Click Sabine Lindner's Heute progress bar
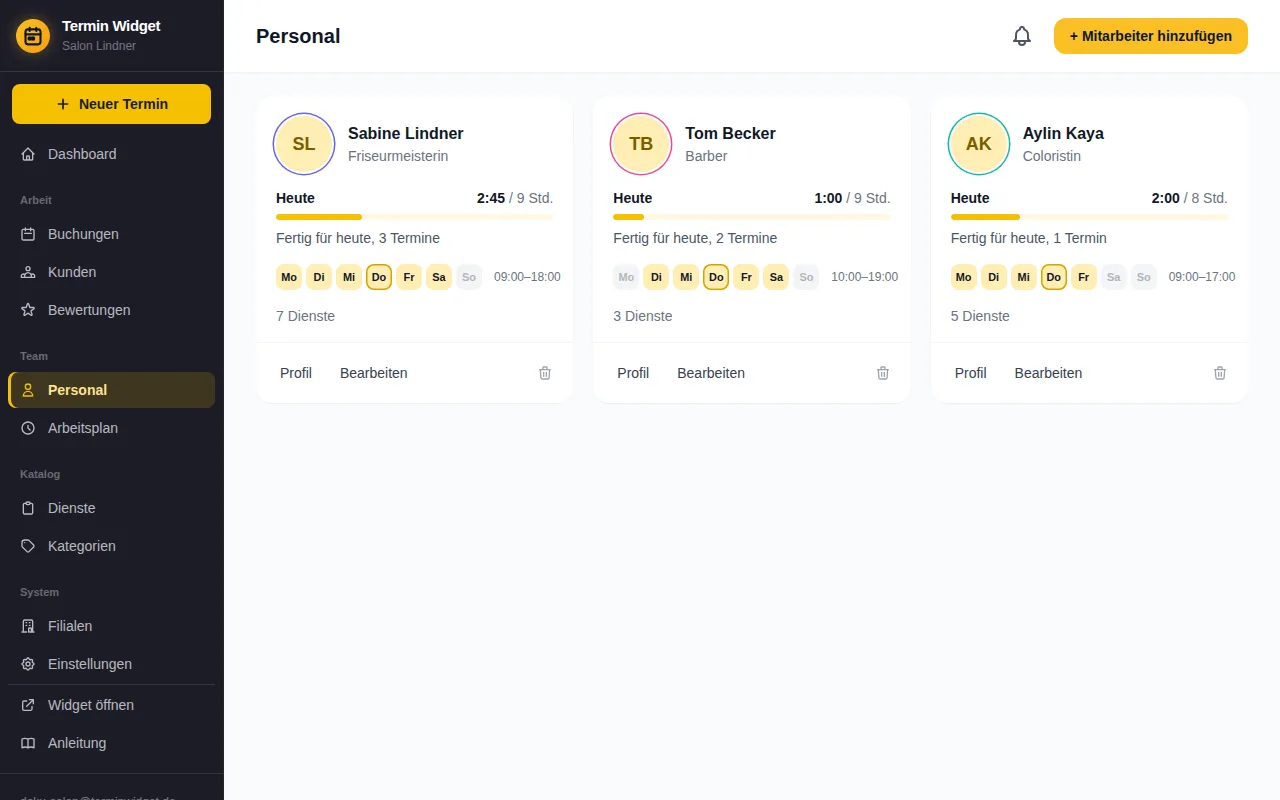Image resolution: width=1280 pixels, height=800 pixels. tap(414, 217)
